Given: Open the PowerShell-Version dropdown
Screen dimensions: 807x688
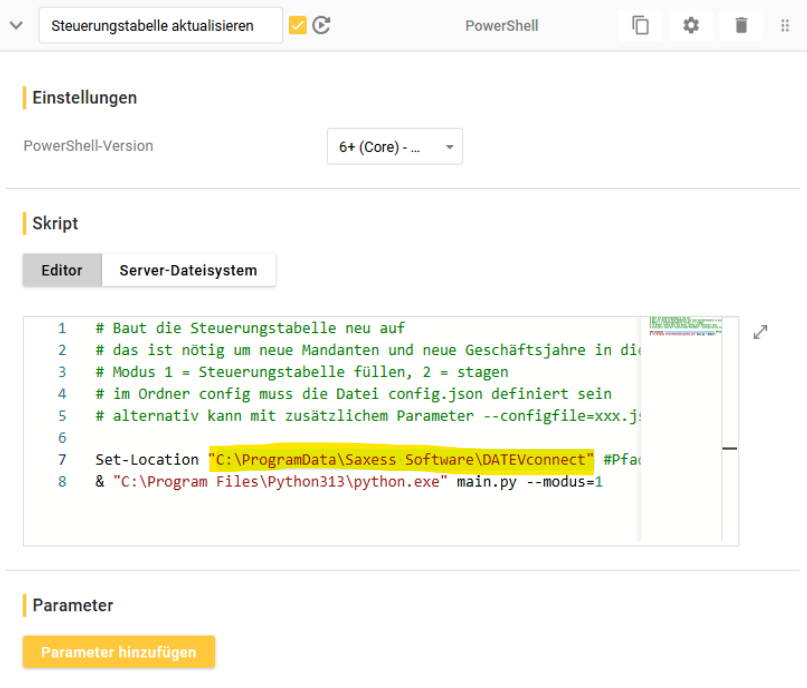Looking at the screenshot, I should coord(394,147).
